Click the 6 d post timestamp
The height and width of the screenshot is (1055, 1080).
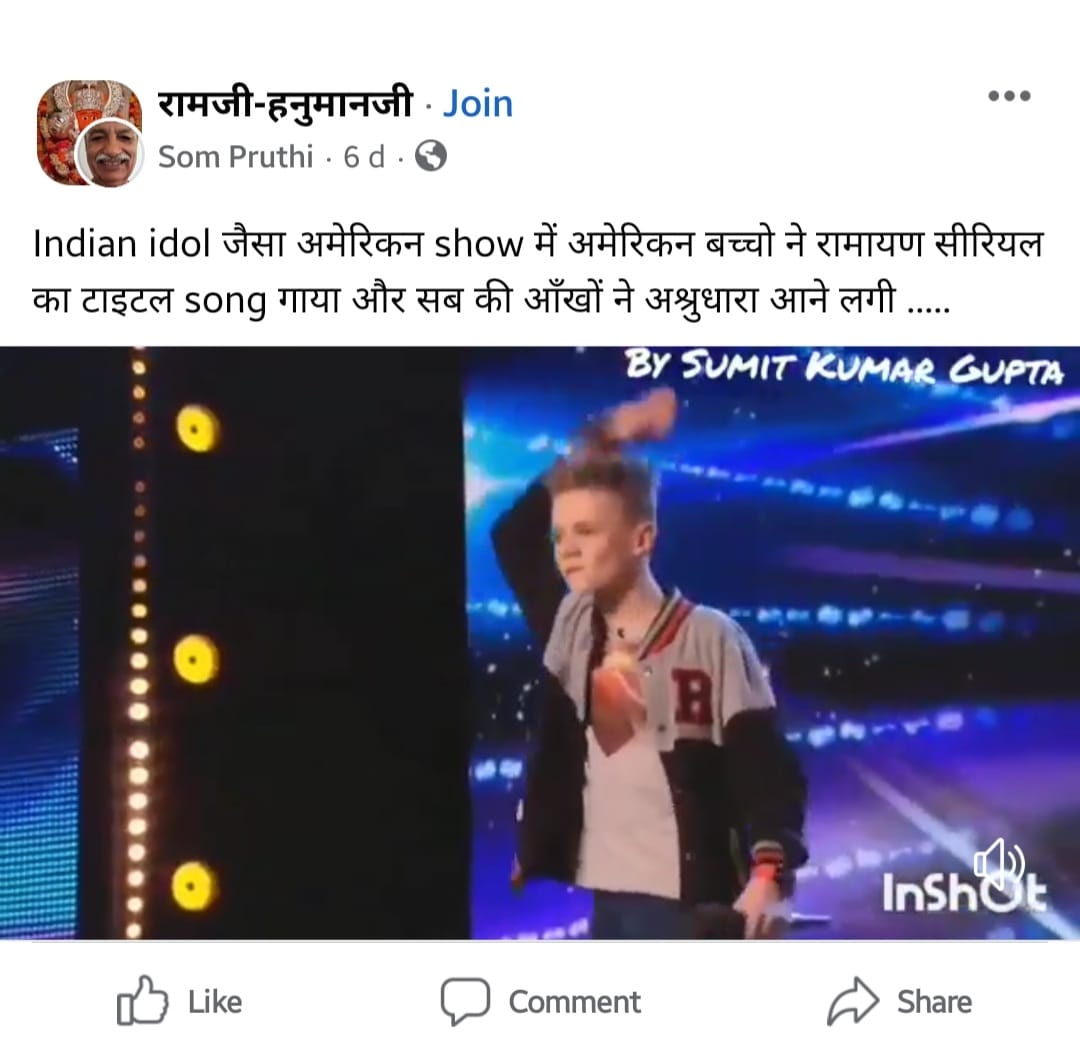[x=364, y=156]
